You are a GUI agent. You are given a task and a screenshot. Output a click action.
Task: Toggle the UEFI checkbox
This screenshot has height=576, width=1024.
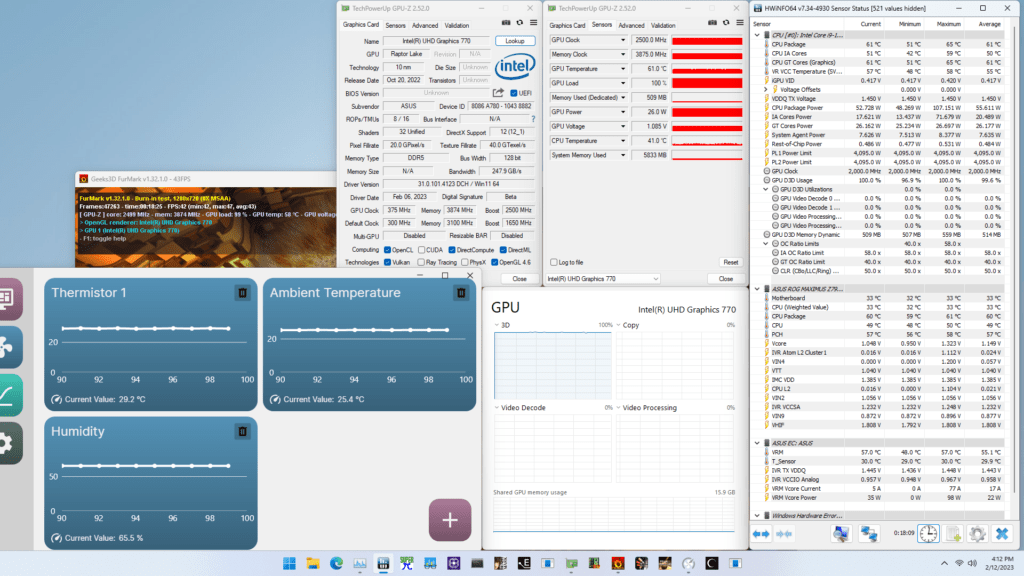[x=514, y=93]
